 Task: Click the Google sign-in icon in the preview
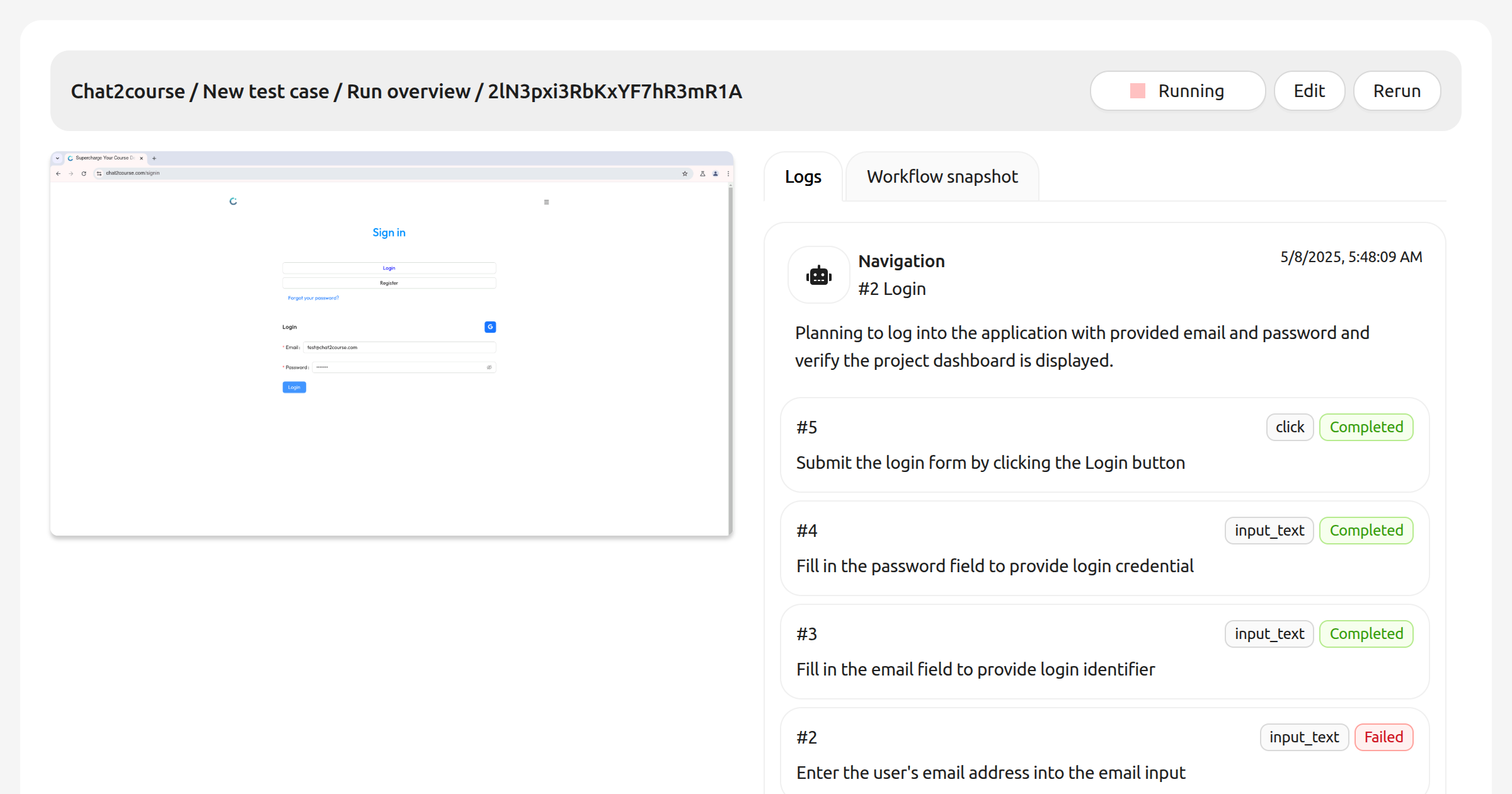(490, 327)
